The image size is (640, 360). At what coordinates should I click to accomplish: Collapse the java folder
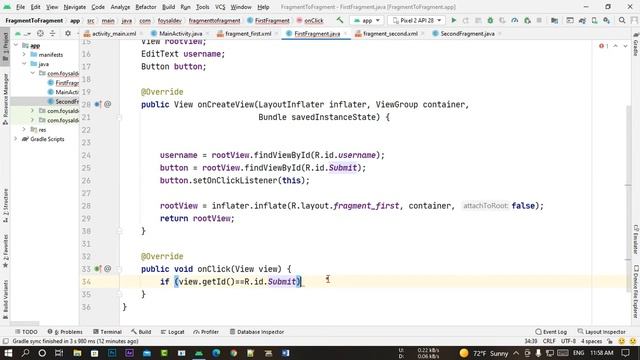point(24,64)
